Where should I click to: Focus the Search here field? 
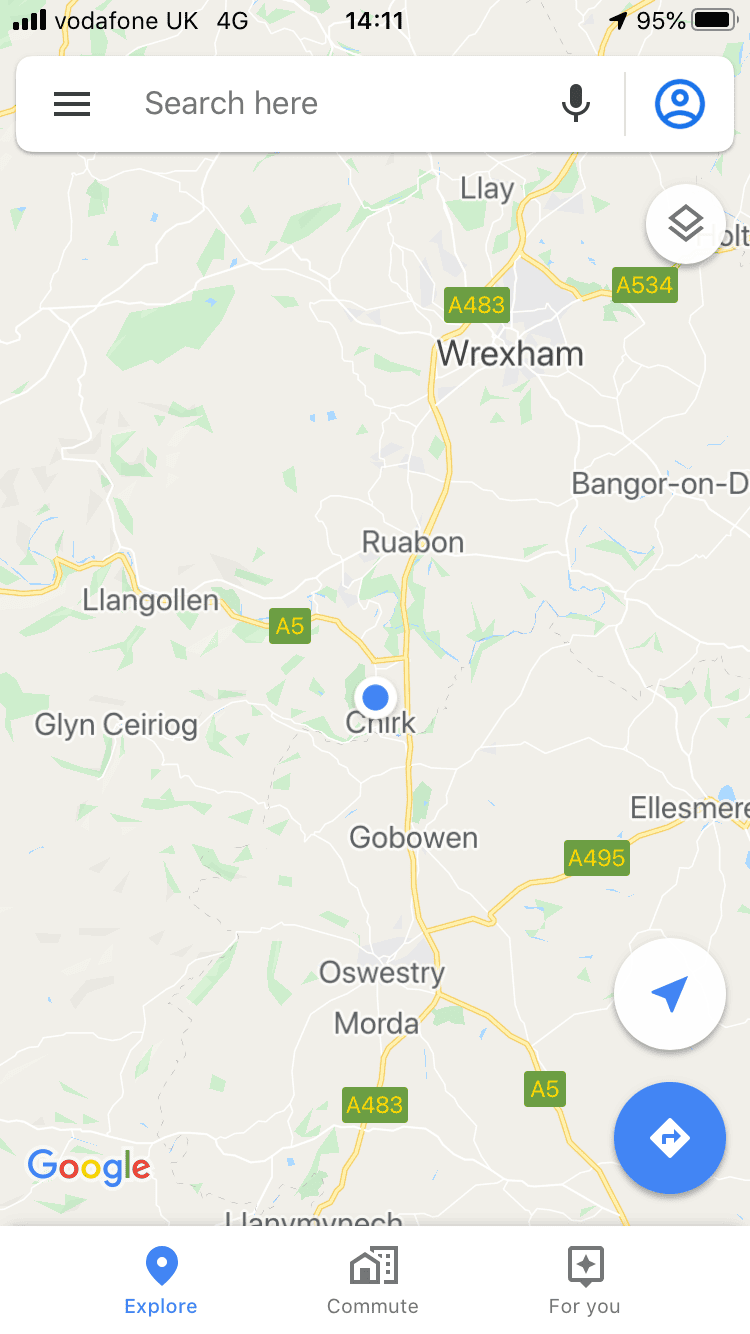click(x=340, y=104)
